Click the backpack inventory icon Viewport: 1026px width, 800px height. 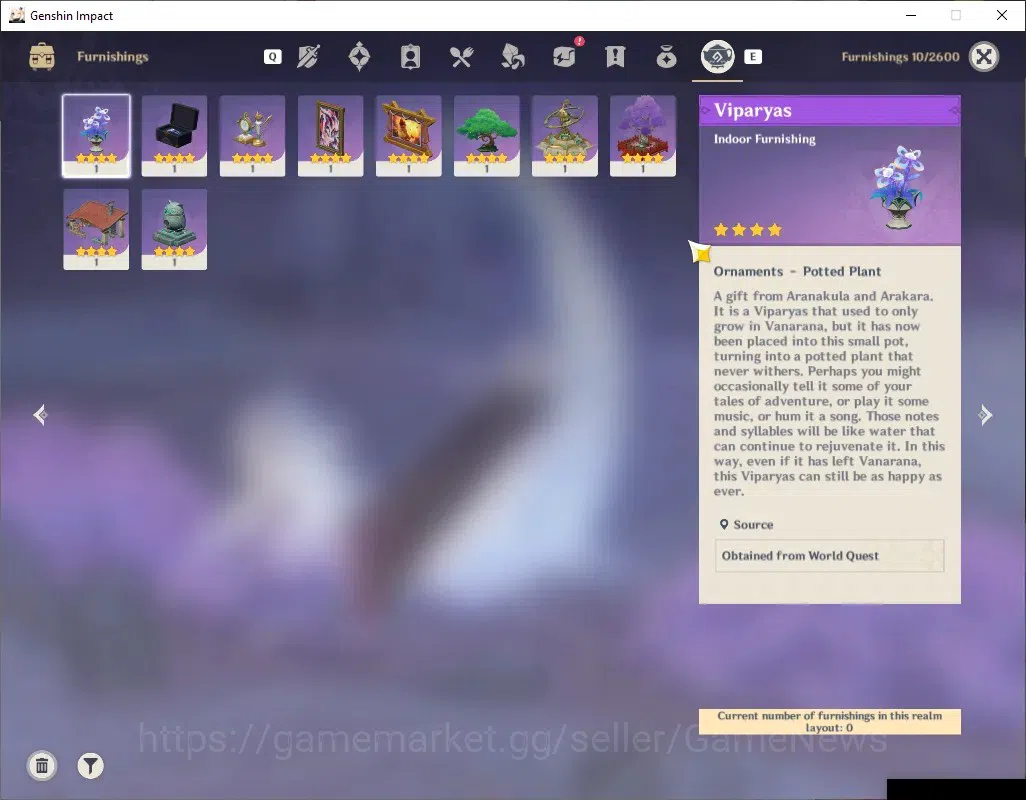coord(42,56)
